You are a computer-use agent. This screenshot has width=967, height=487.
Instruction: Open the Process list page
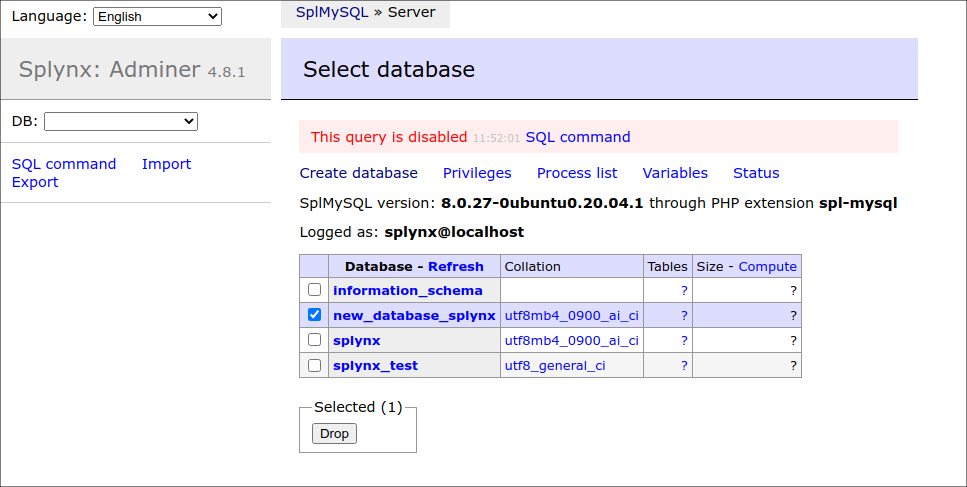coord(577,173)
